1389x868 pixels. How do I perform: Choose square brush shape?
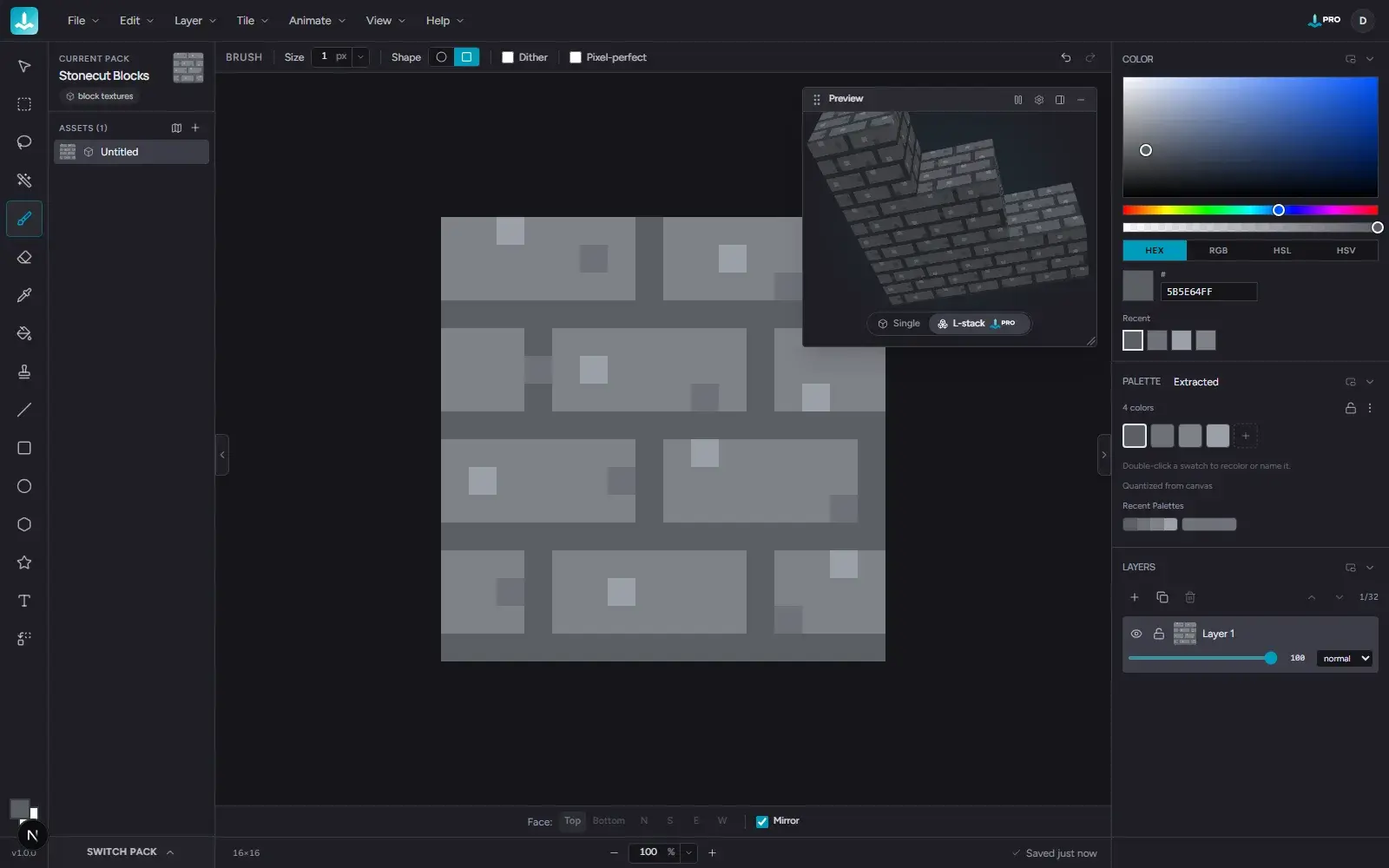467,57
